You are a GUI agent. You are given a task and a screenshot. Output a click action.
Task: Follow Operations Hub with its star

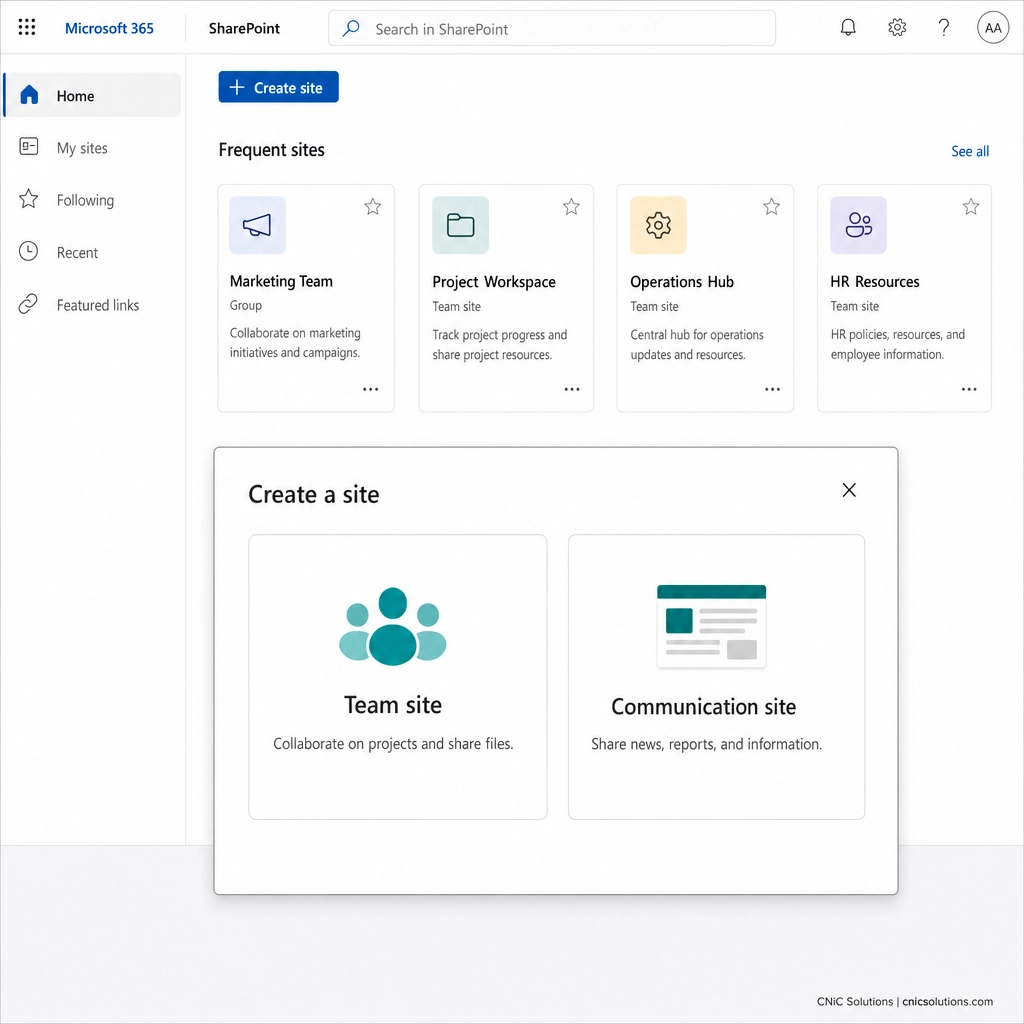click(x=771, y=207)
